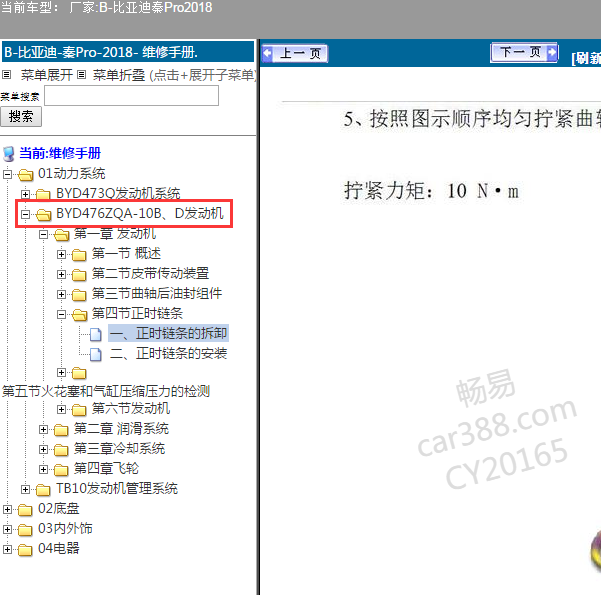Expand the BYD473Q发动机系统 node

[x=25, y=194]
